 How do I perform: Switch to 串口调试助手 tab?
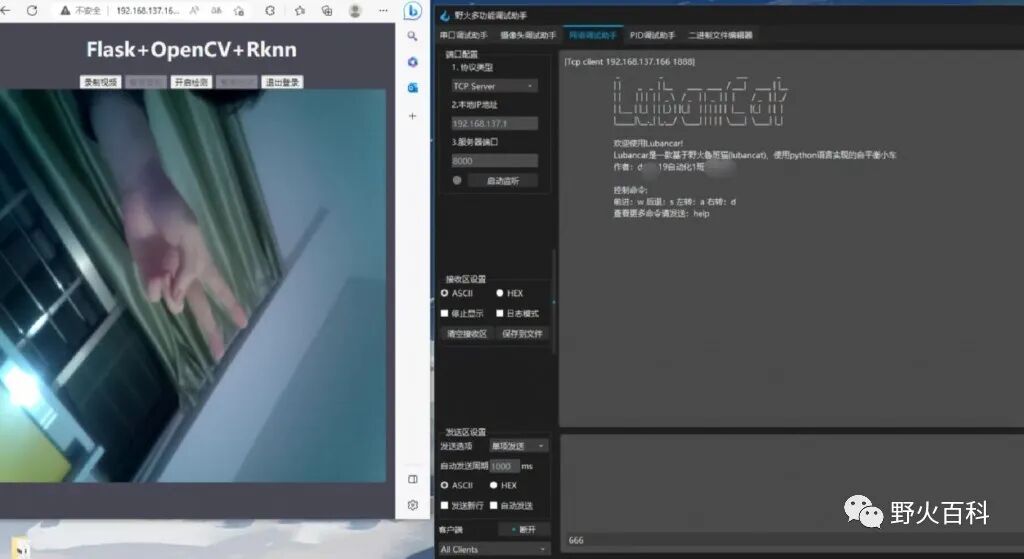pyautogui.click(x=464, y=35)
